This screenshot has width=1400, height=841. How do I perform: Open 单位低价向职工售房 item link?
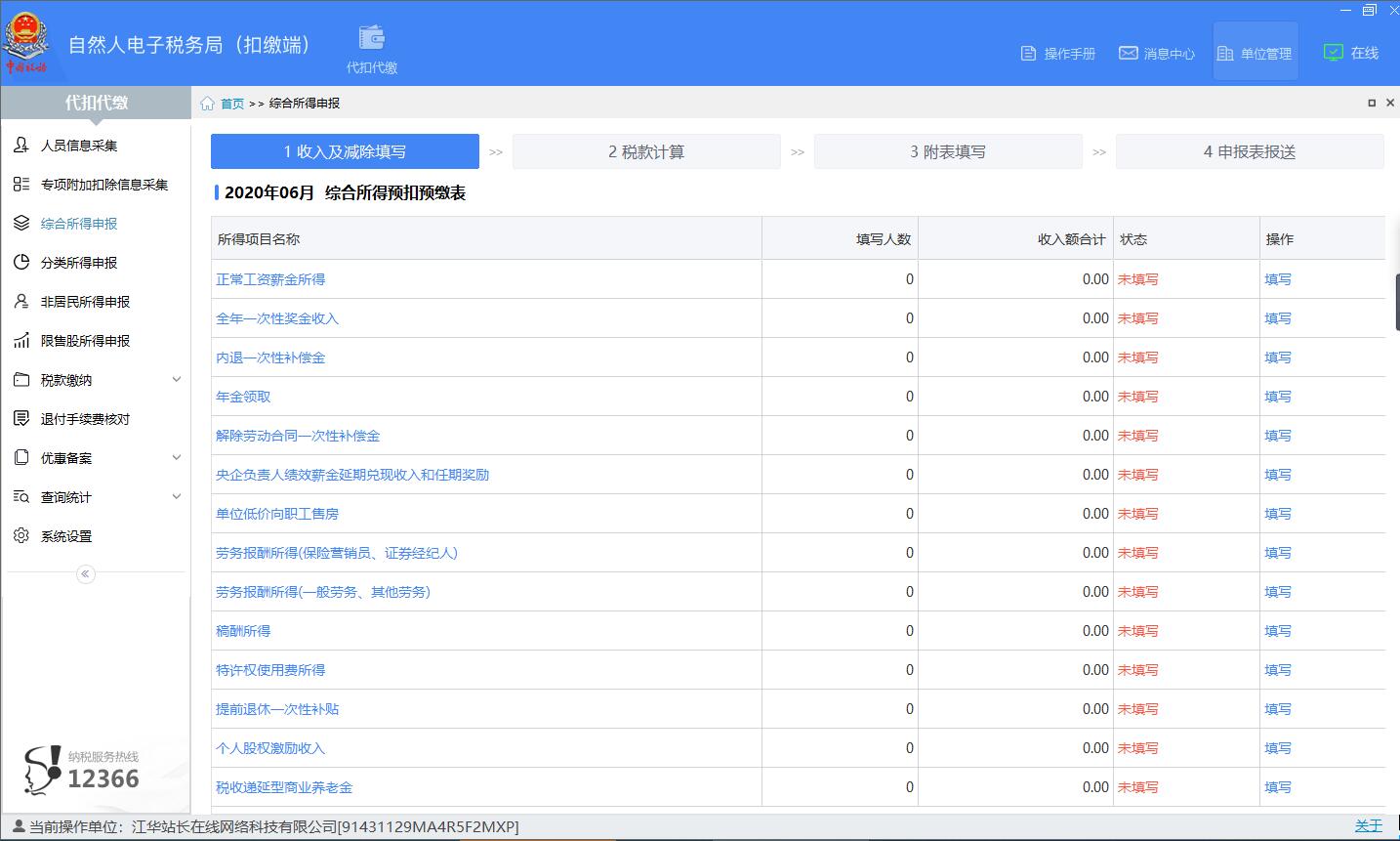(277, 514)
